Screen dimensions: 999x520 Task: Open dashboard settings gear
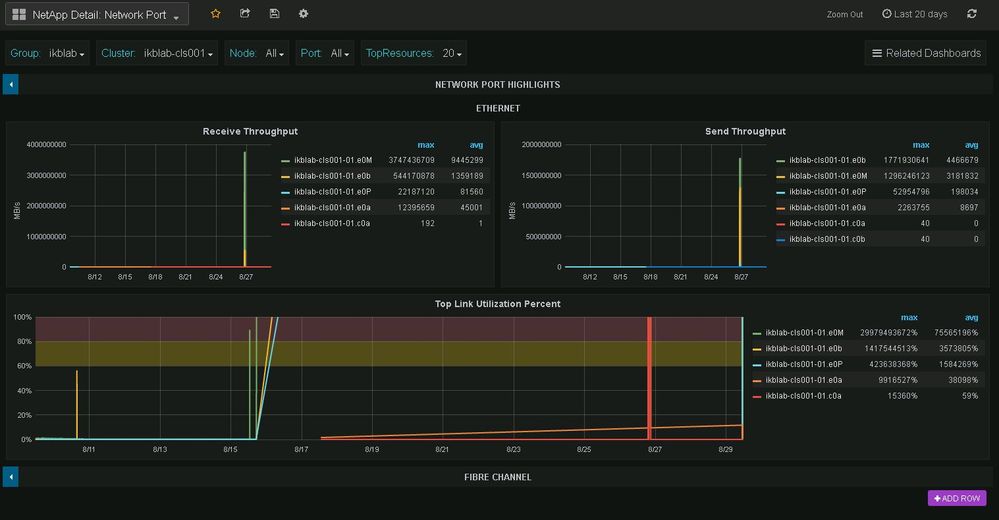(303, 14)
